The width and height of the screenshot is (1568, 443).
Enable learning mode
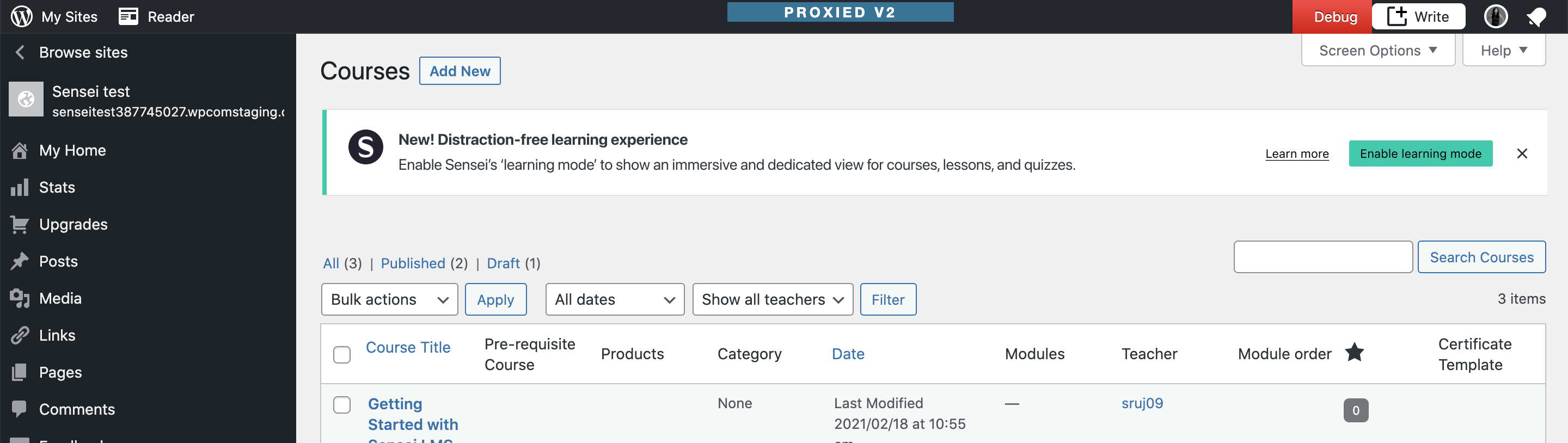point(1420,153)
